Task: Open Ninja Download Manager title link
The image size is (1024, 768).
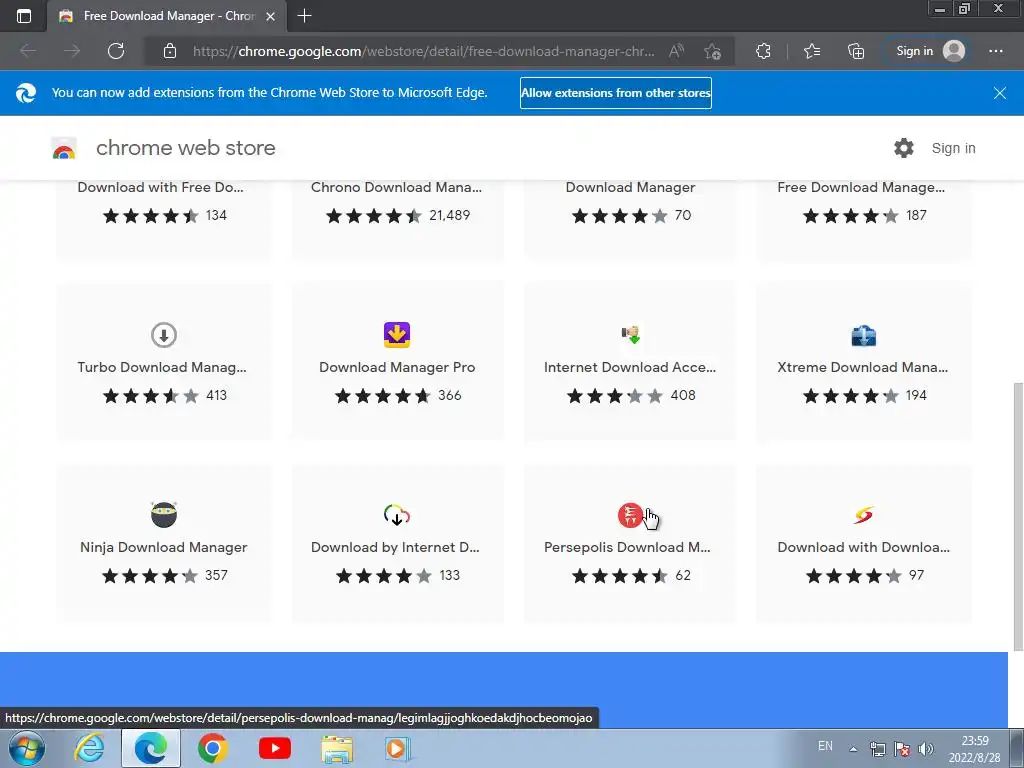Action: [164, 547]
